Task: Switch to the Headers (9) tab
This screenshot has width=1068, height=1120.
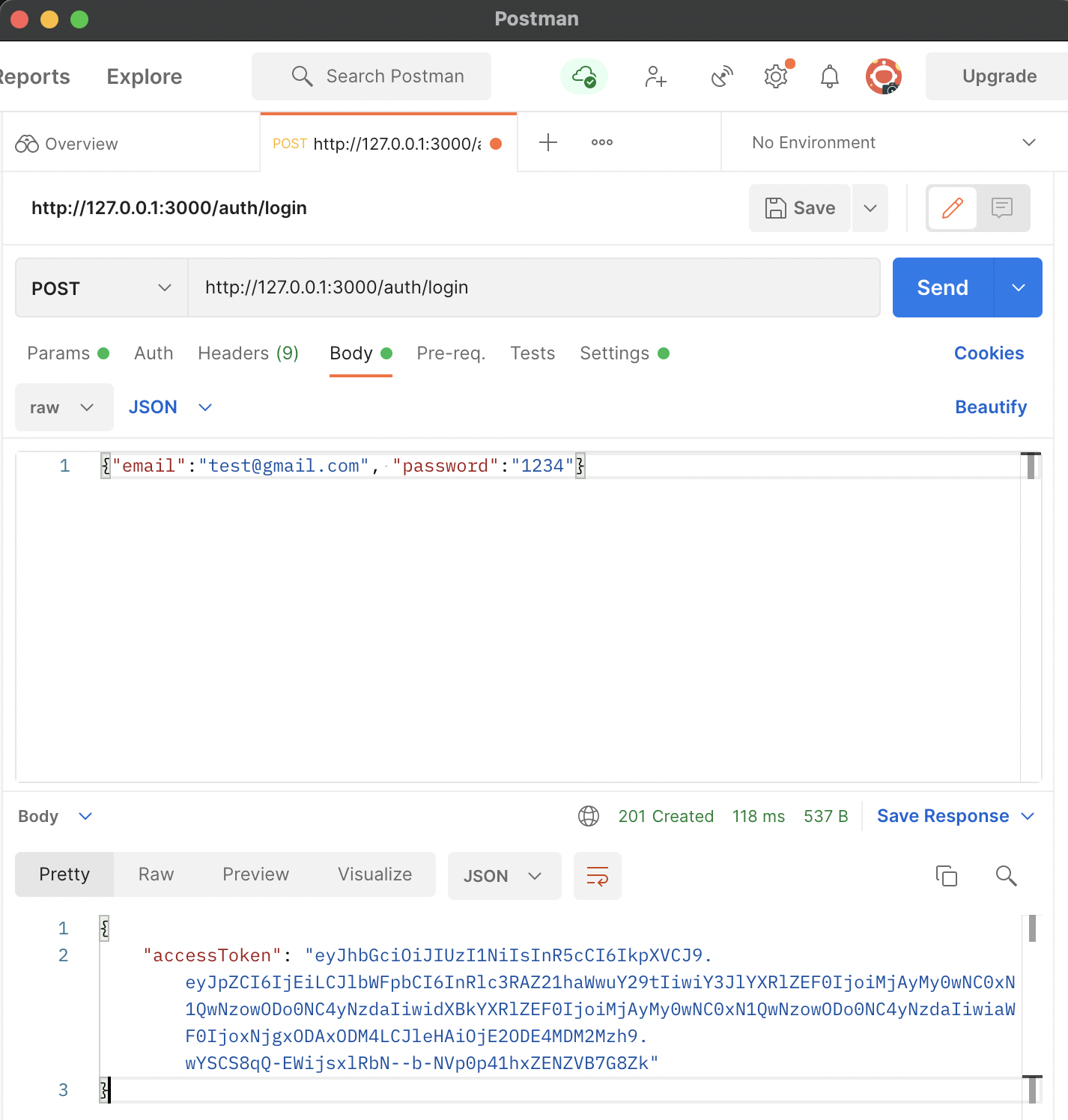Action: [249, 353]
